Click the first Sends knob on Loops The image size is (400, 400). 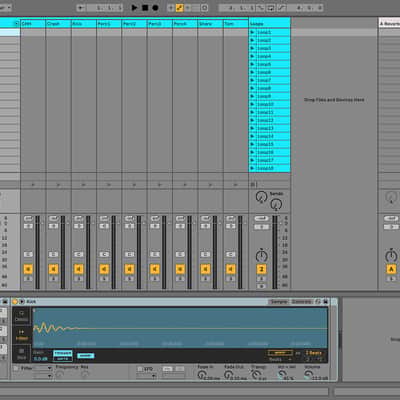(x=261, y=197)
